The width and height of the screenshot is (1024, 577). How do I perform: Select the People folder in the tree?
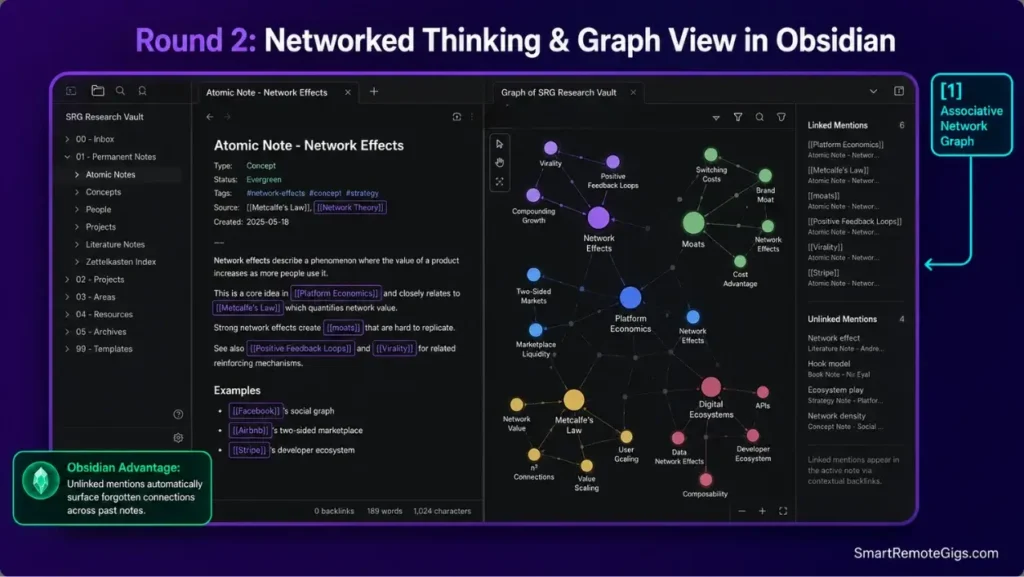pos(98,210)
